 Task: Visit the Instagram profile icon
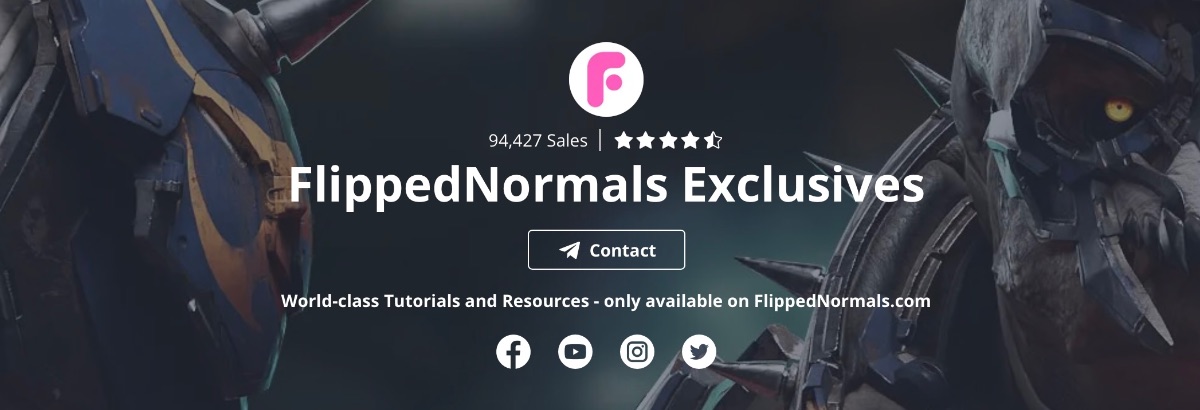point(637,351)
